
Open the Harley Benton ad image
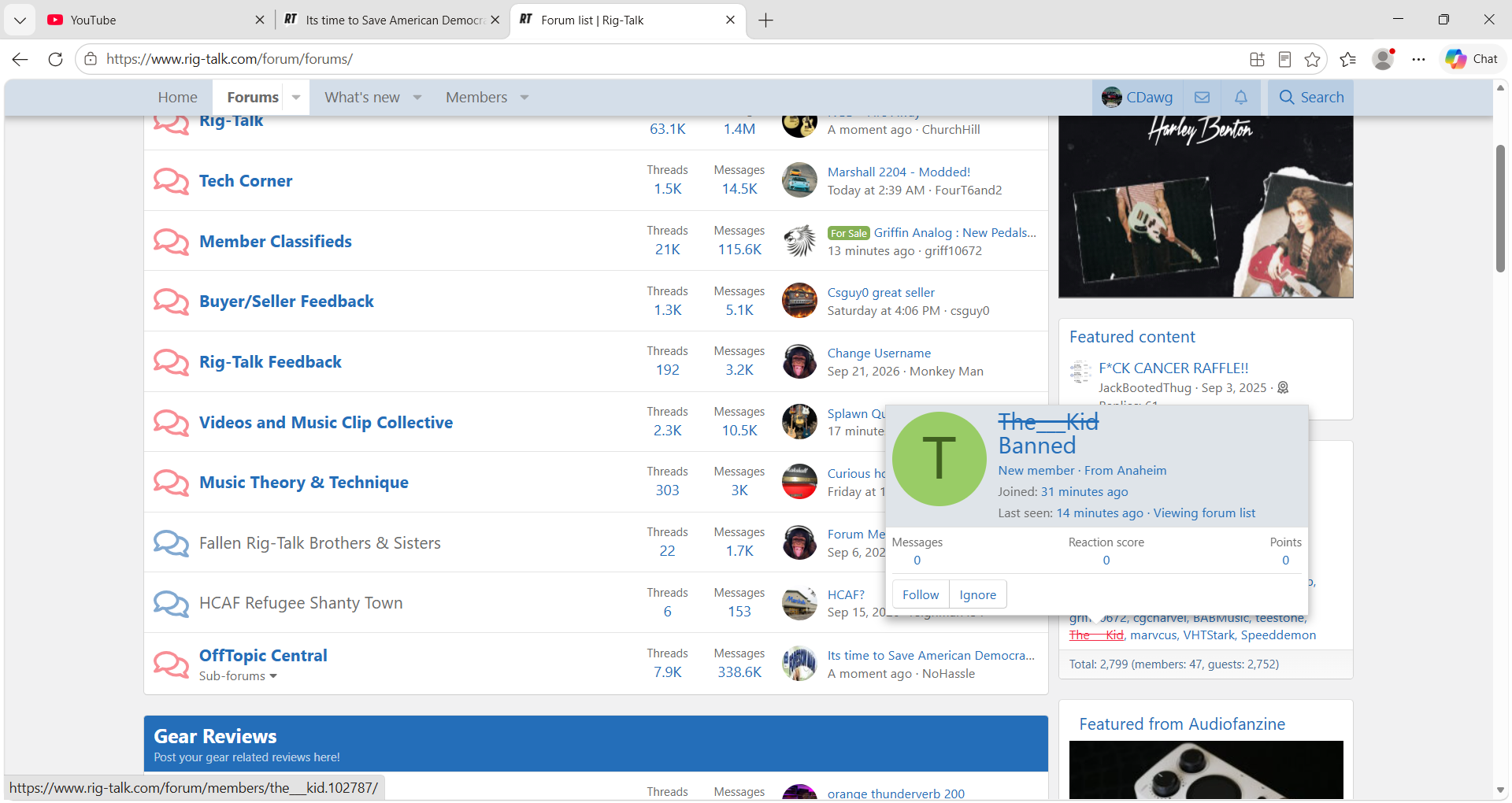point(1206,206)
